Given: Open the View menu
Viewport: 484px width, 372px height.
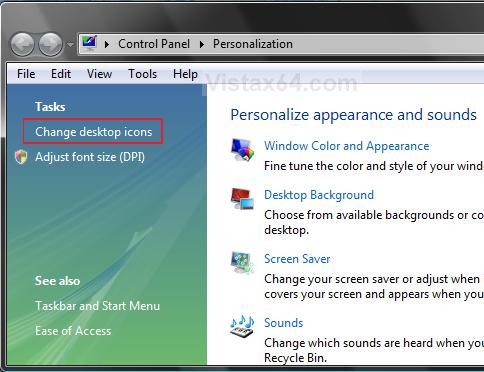Looking at the screenshot, I should [x=99, y=74].
